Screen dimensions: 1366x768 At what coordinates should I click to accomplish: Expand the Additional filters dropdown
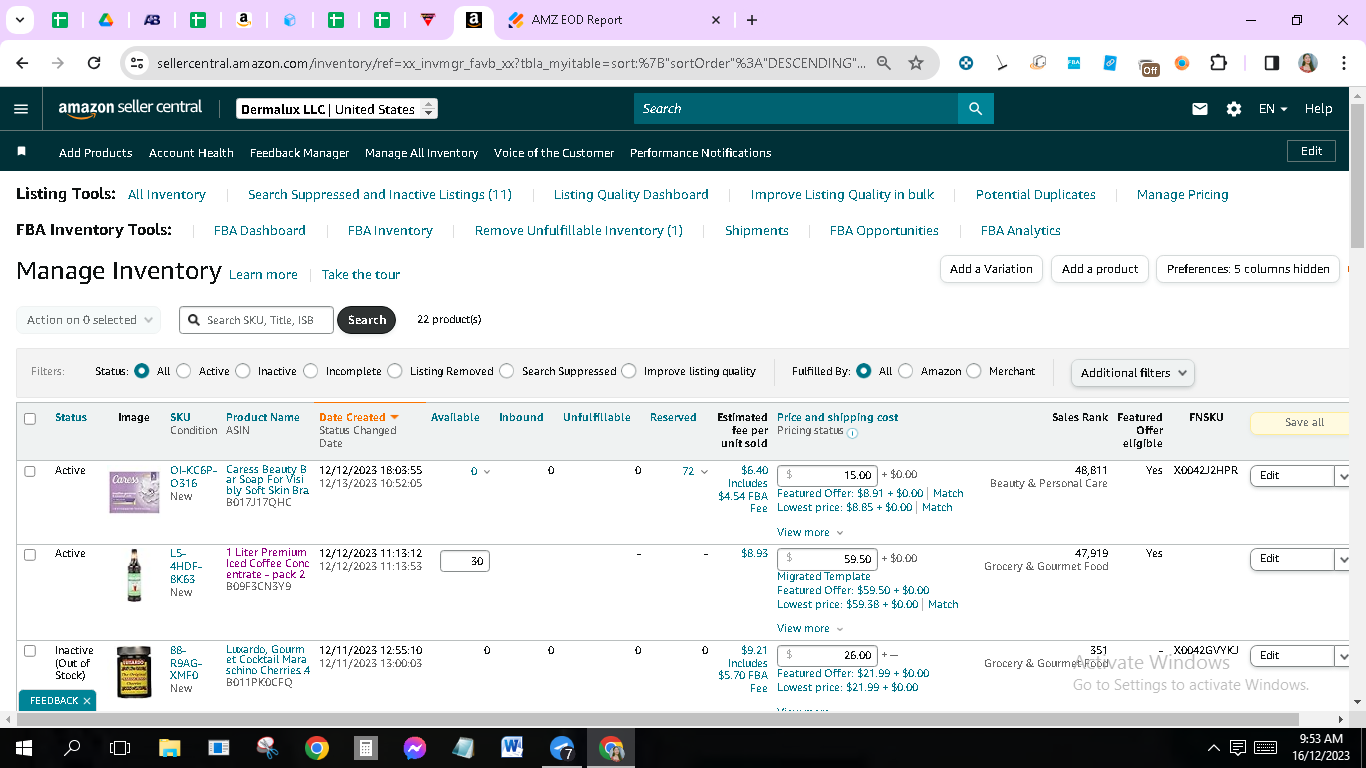click(x=1132, y=372)
